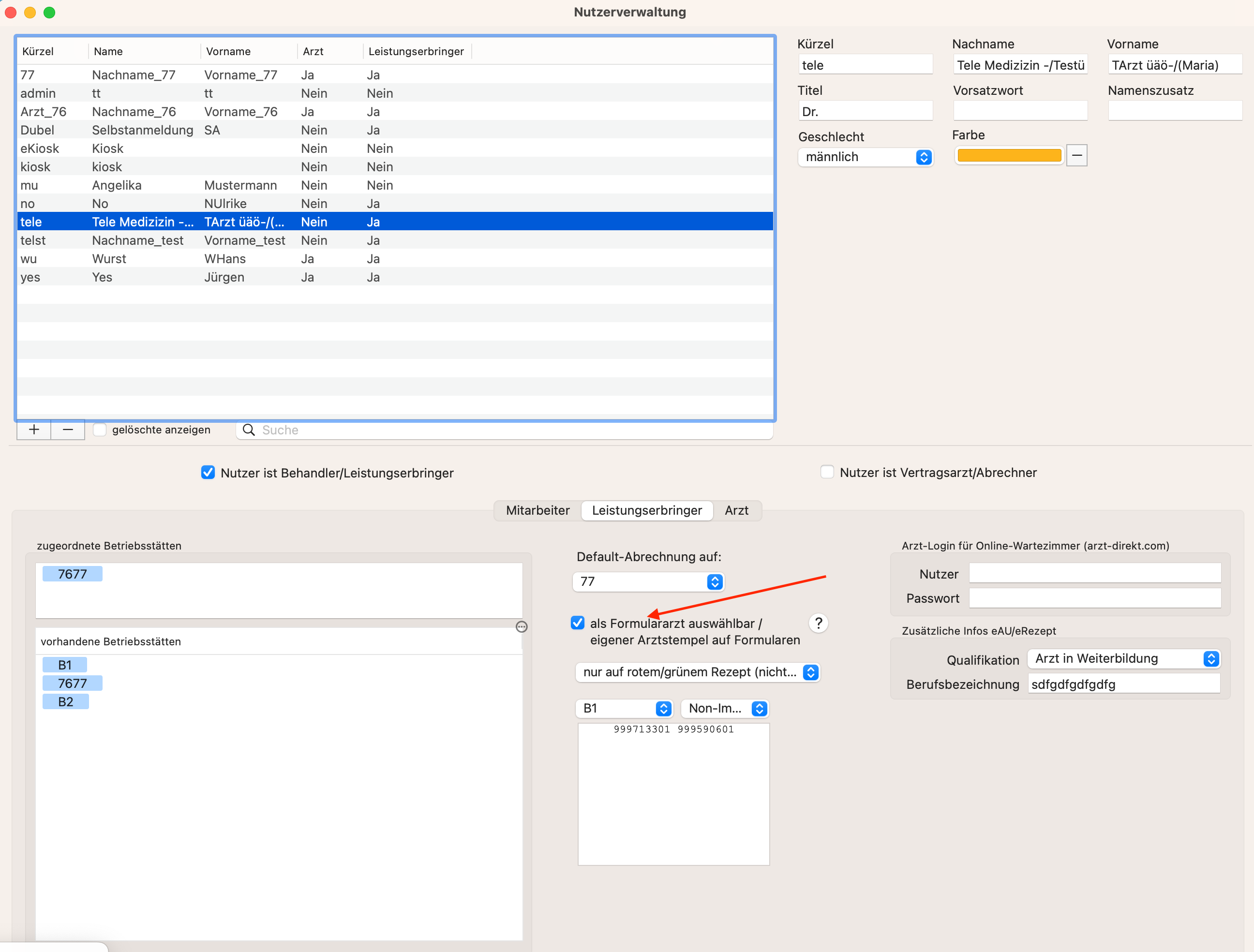Select the user row wu Wurst

coord(395,258)
